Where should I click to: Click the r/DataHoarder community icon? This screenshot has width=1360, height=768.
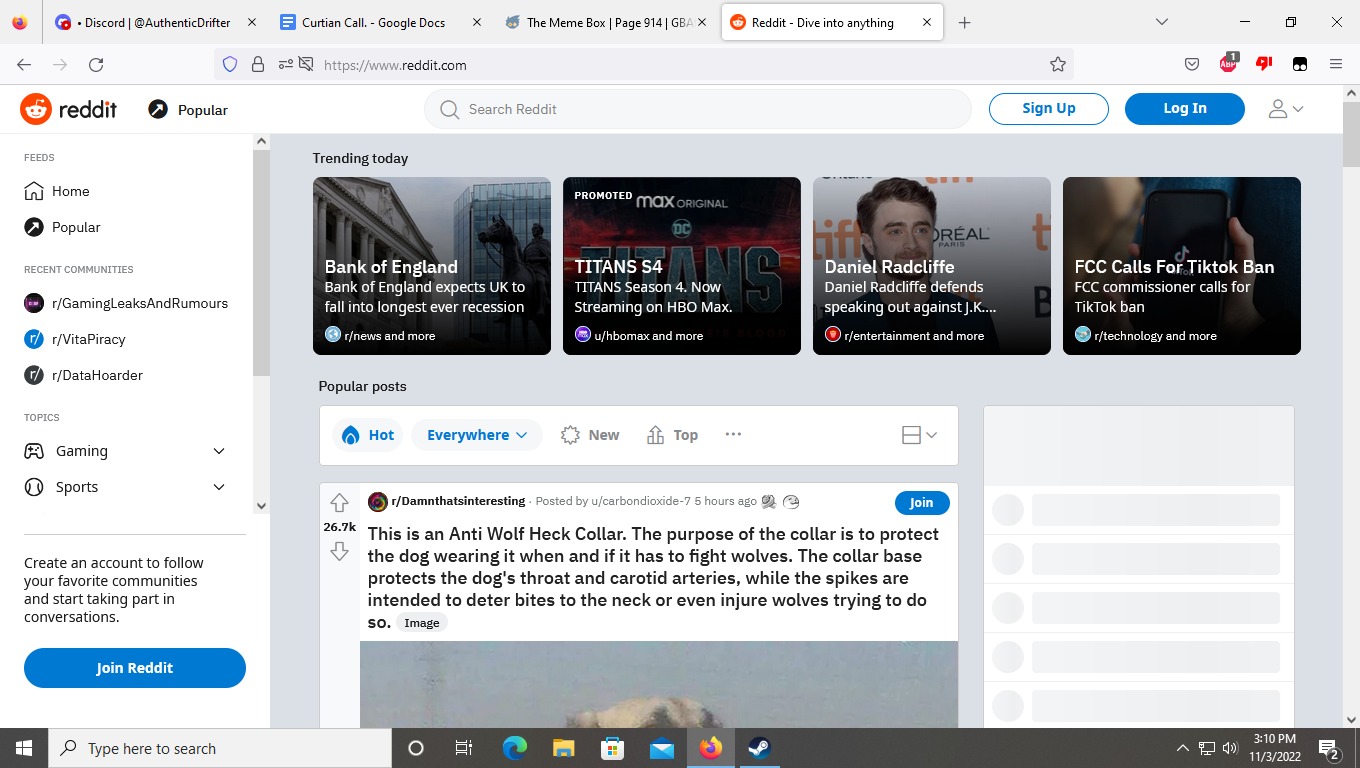click(34, 375)
